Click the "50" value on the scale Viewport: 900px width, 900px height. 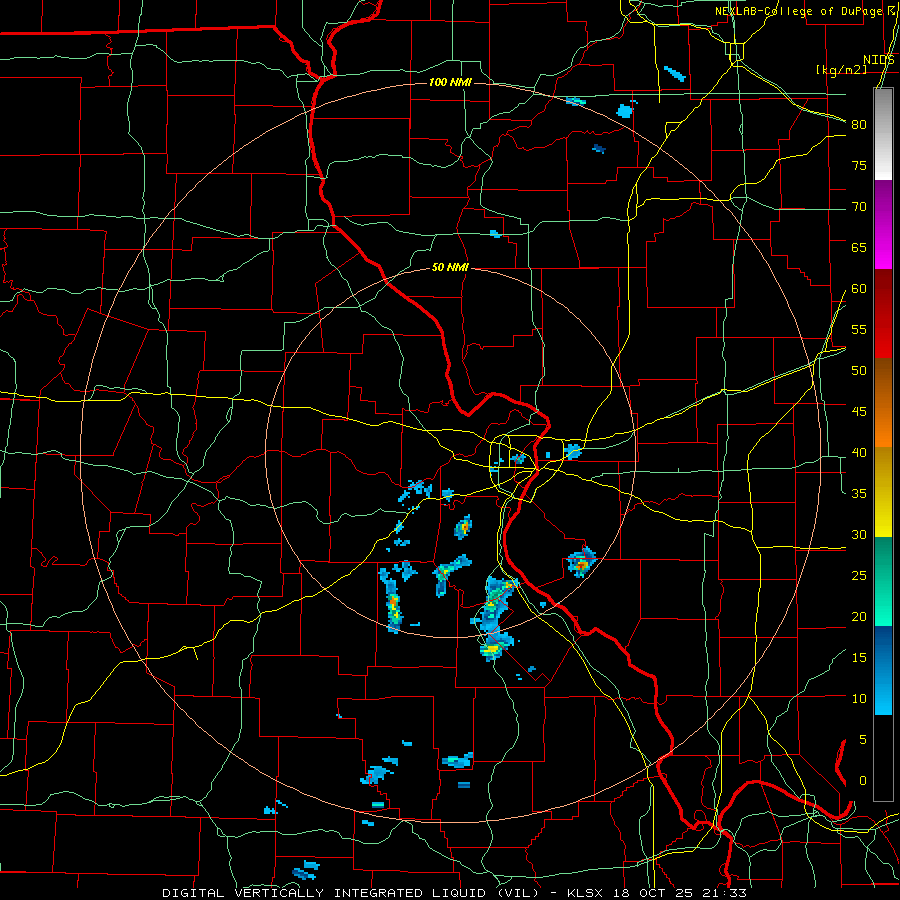859,371
